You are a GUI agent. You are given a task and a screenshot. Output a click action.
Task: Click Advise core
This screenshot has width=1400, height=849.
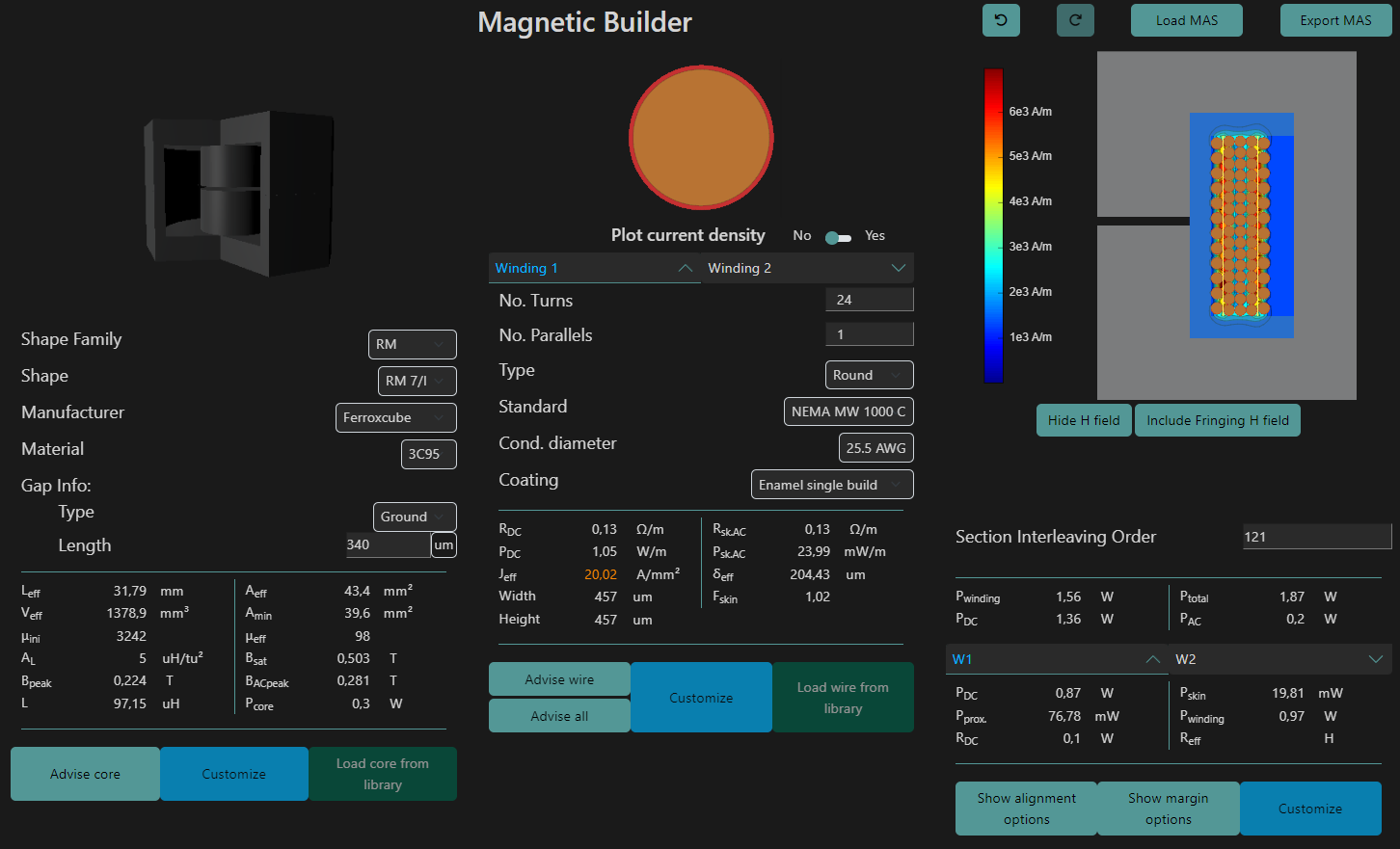(x=85, y=774)
